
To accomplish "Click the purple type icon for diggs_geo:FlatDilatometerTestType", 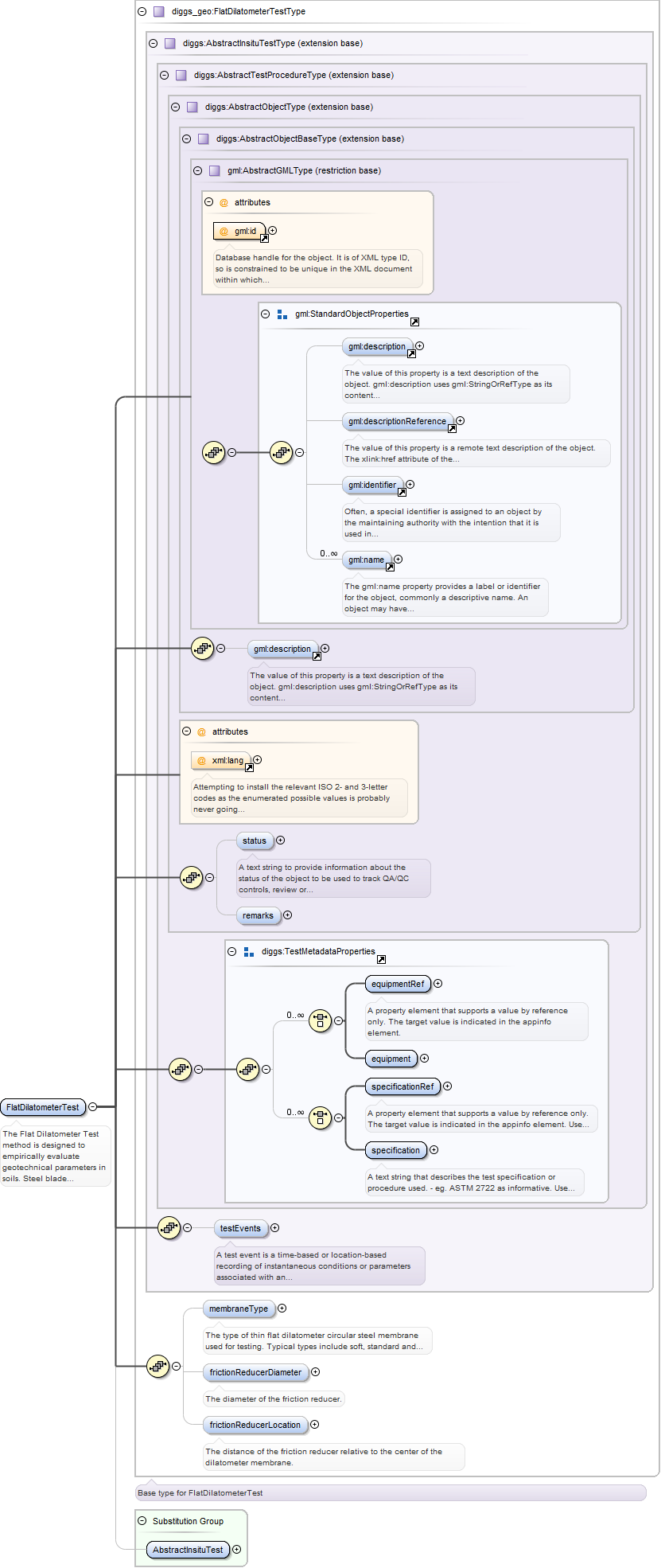I will [158, 12].
